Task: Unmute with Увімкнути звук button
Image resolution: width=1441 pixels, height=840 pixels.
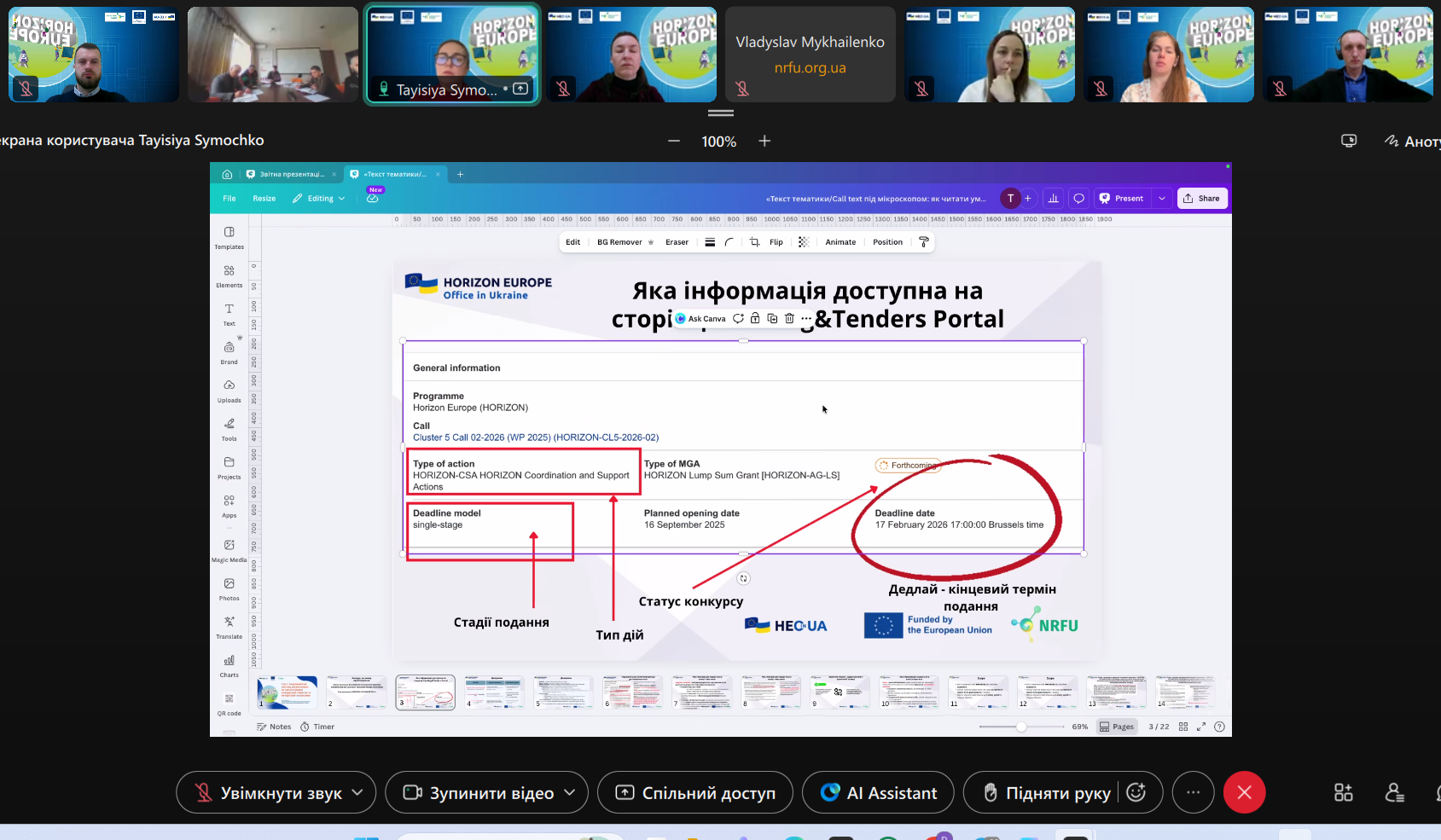Action: 269,793
